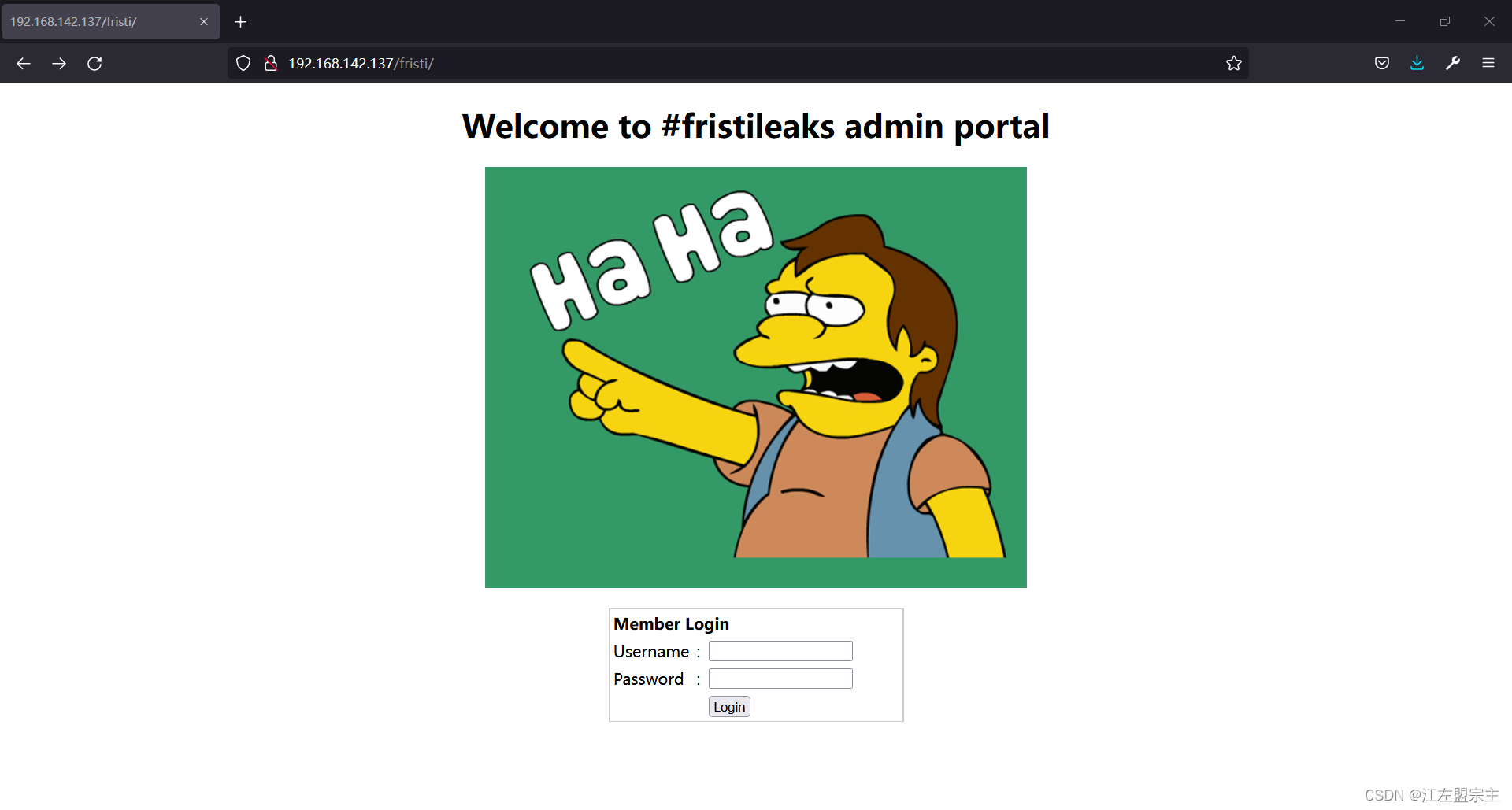The width and height of the screenshot is (1512, 810).
Task: Open the tracking protection shield panel
Action: (243, 64)
